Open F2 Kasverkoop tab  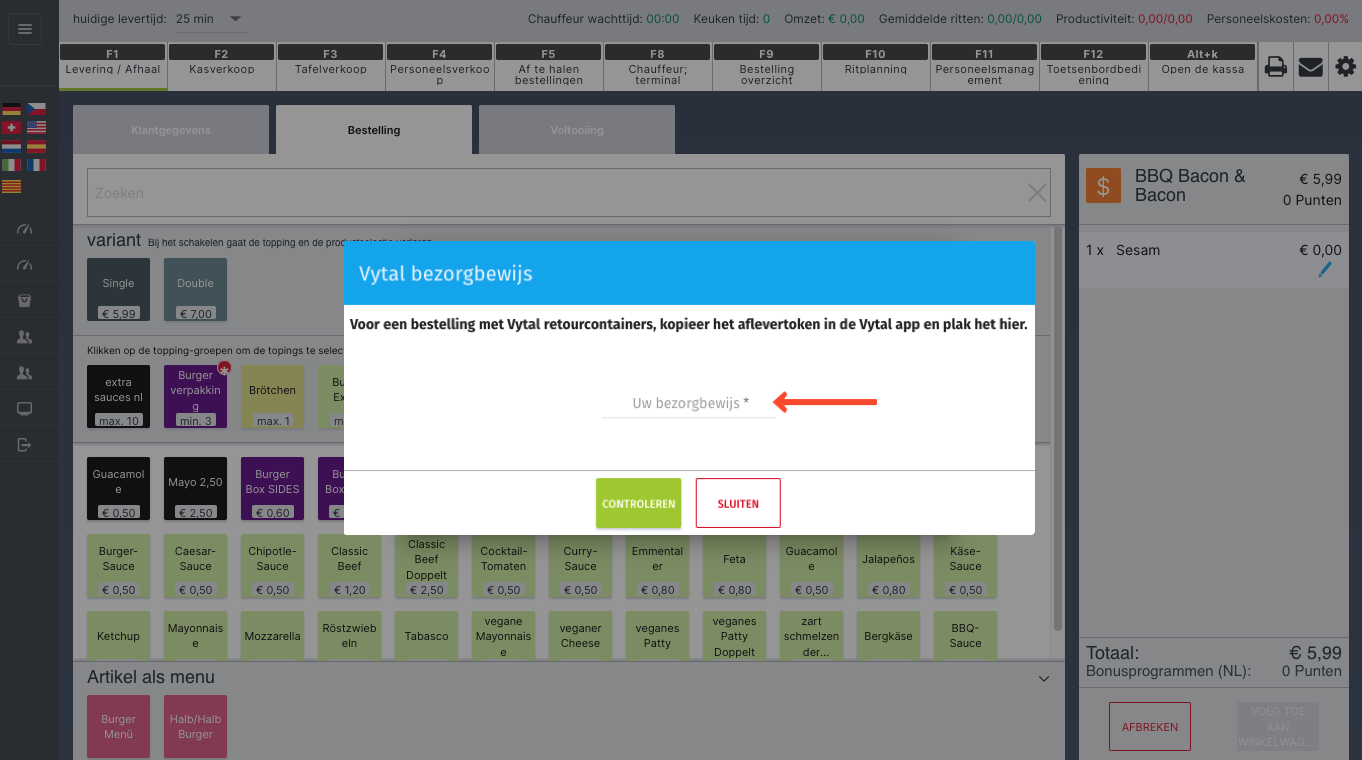coord(221,67)
